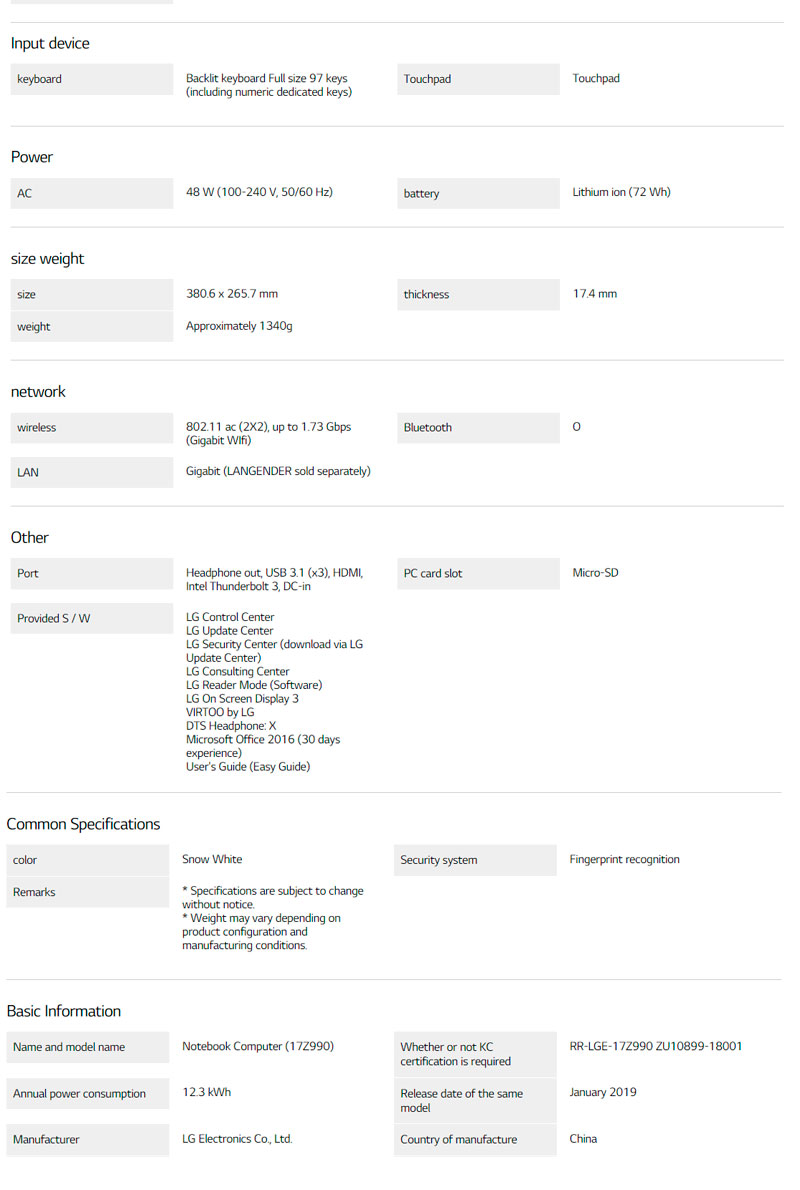Viewport: 800px width, 1190px height.
Task: Click the Lithium ion (72 Wh) value
Action: (x=621, y=192)
